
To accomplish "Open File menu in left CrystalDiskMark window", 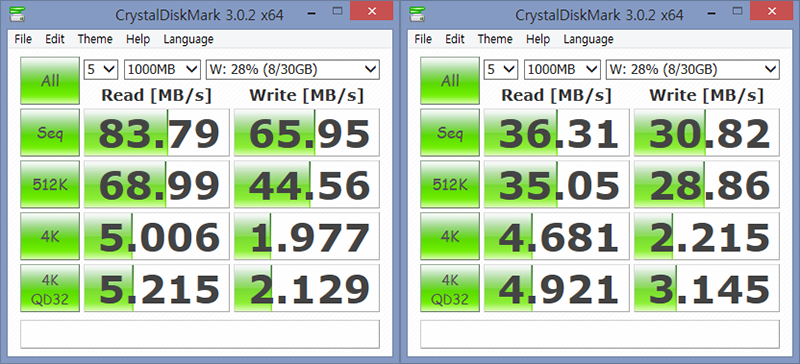I will [x=23, y=39].
